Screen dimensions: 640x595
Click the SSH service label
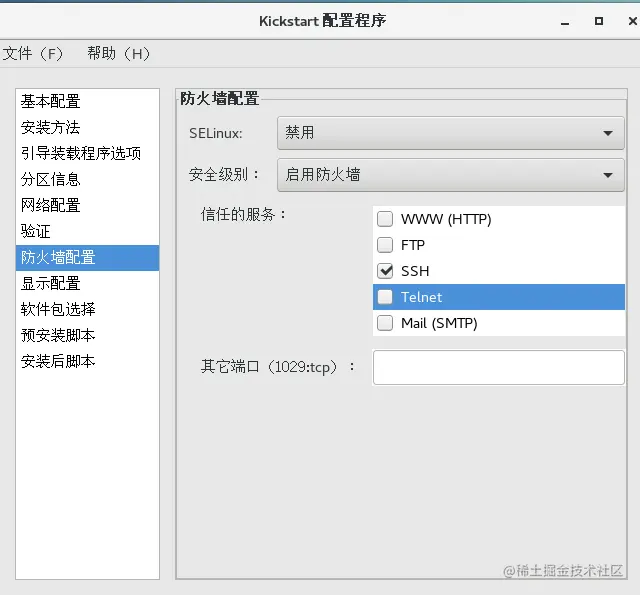point(415,271)
